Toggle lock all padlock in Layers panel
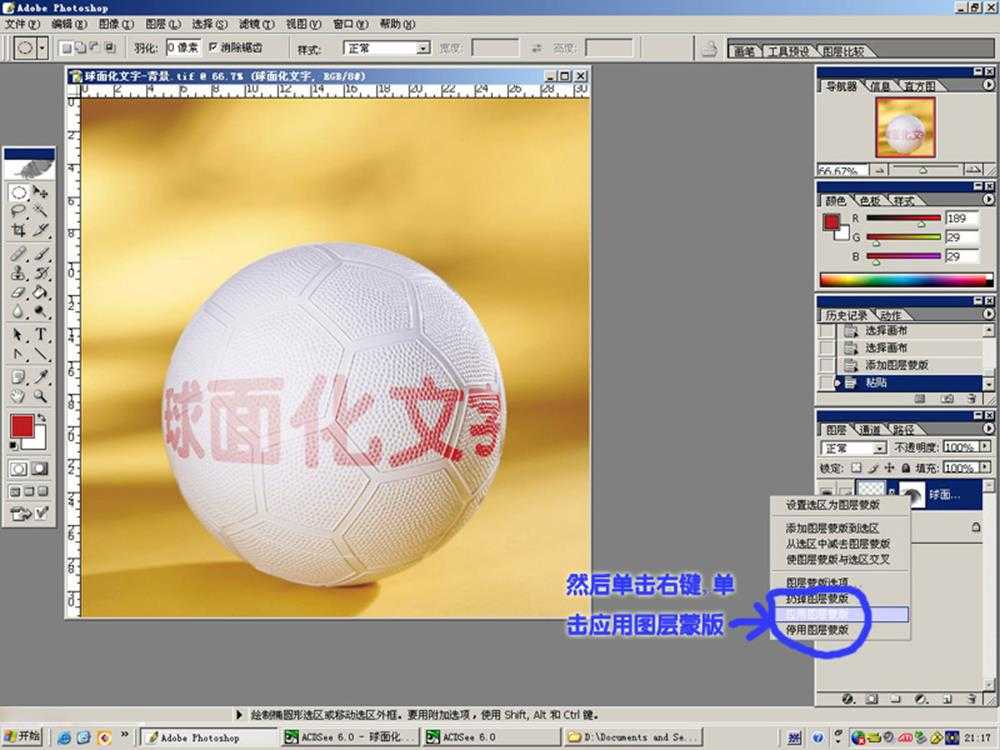Viewport: 1000px width, 750px height. 906,467
